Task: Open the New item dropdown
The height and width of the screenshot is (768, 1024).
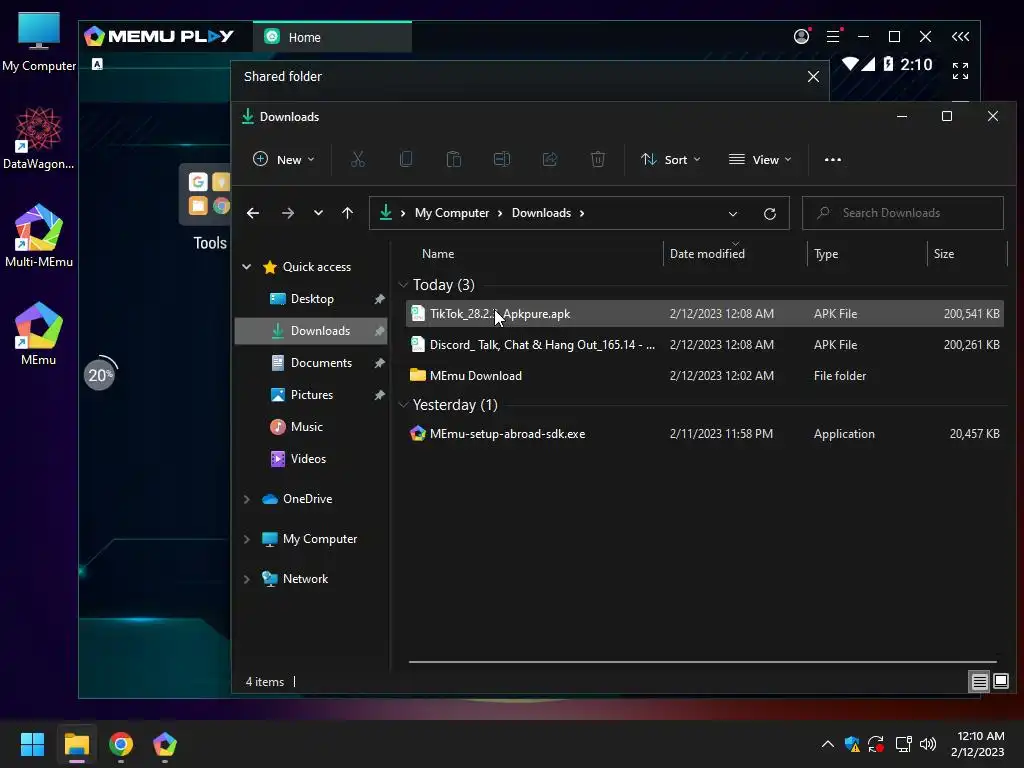Action: coord(284,159)
